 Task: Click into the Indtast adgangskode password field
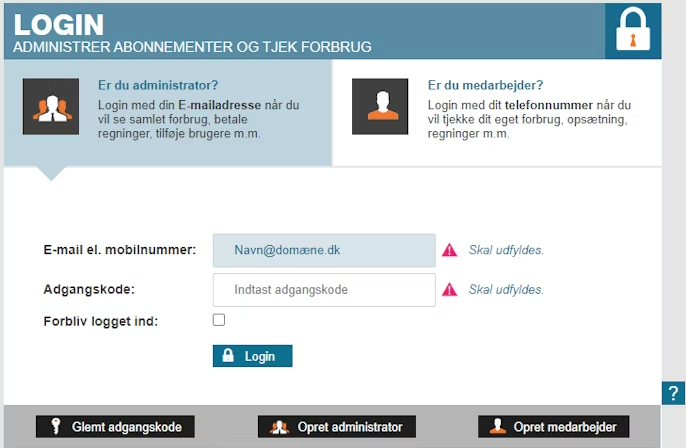(x=324, y=290)
